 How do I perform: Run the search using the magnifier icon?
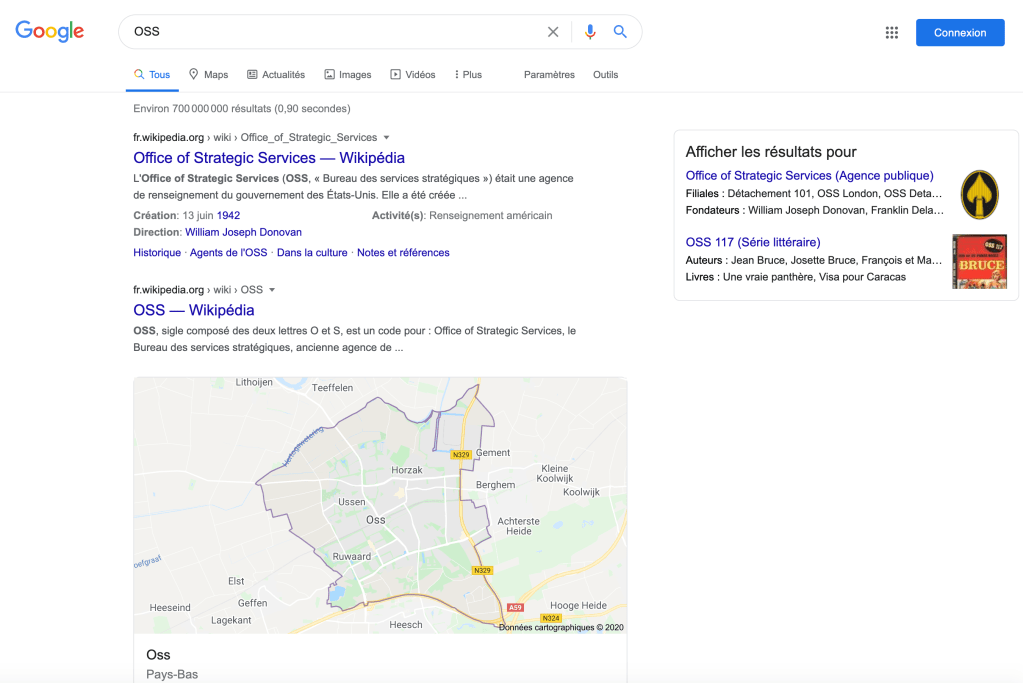[620, 31]
